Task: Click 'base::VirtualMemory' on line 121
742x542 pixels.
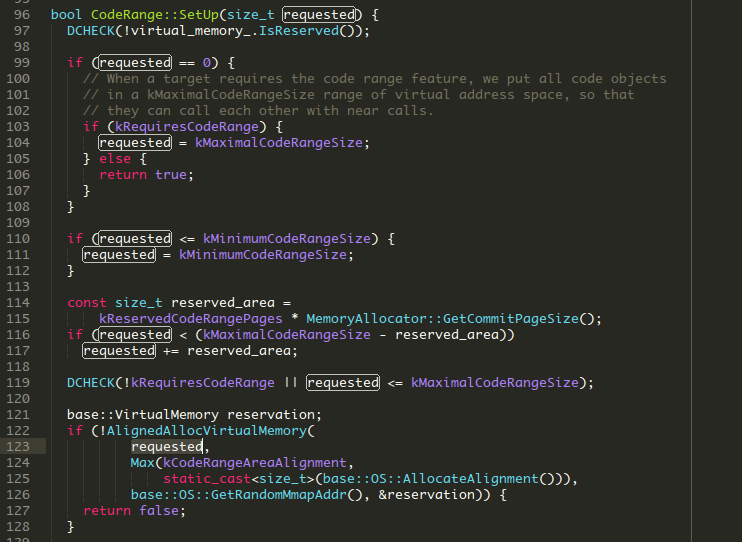Action: click(x=143, y=415)
